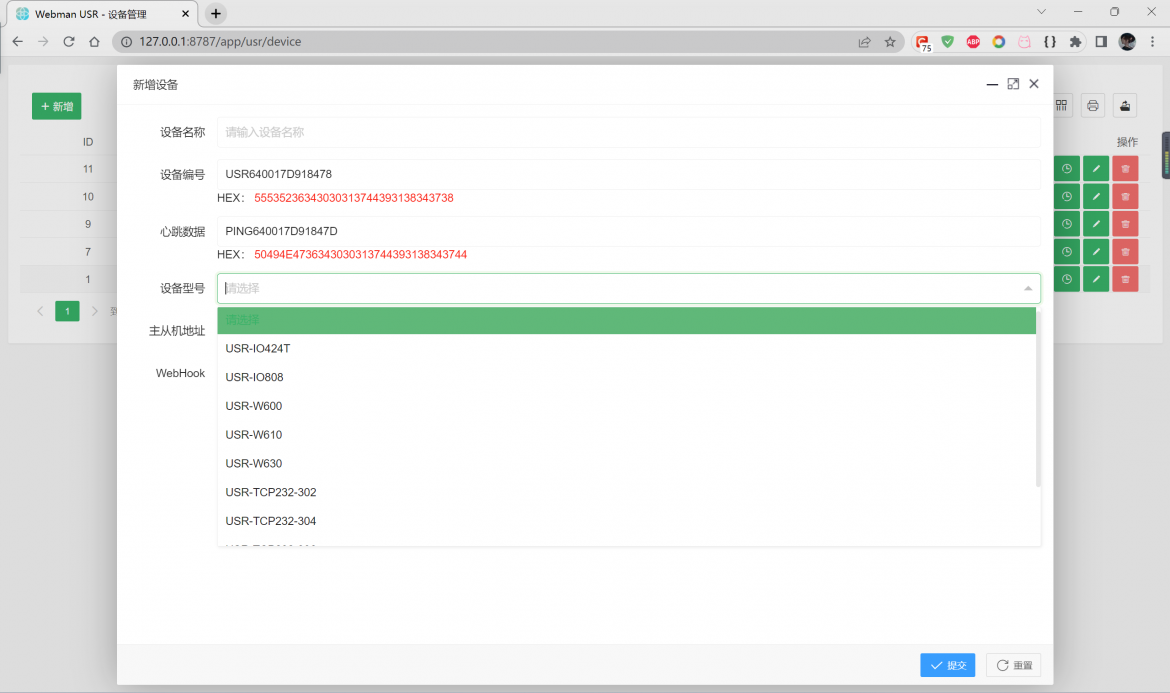The width and height of the screenshot is (1170, 693).
Task: Edit row 7 with pencil icon
Action: click(1096, 251)
